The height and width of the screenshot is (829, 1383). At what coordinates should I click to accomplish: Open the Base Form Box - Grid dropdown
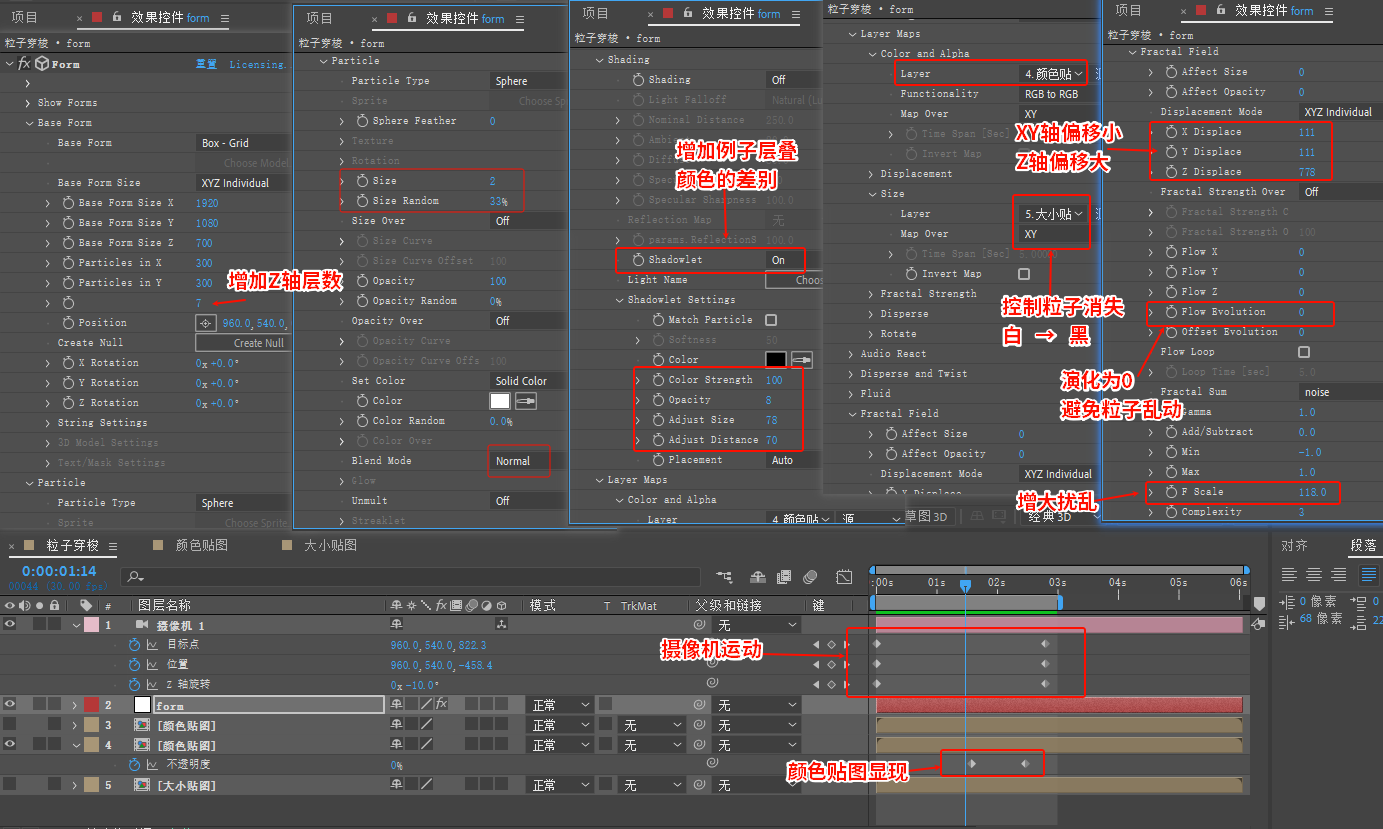click(243, 143)
